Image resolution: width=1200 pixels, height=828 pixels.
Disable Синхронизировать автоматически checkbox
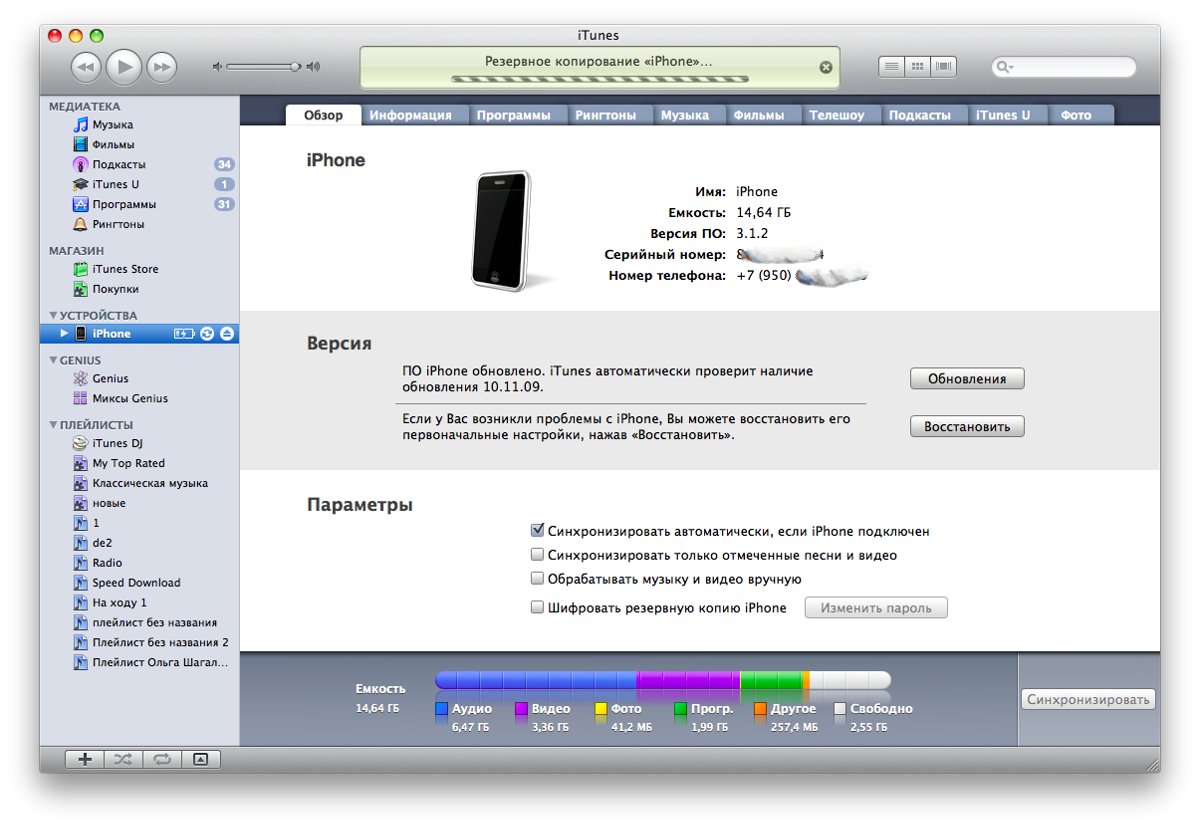click(x=538, y=531)
